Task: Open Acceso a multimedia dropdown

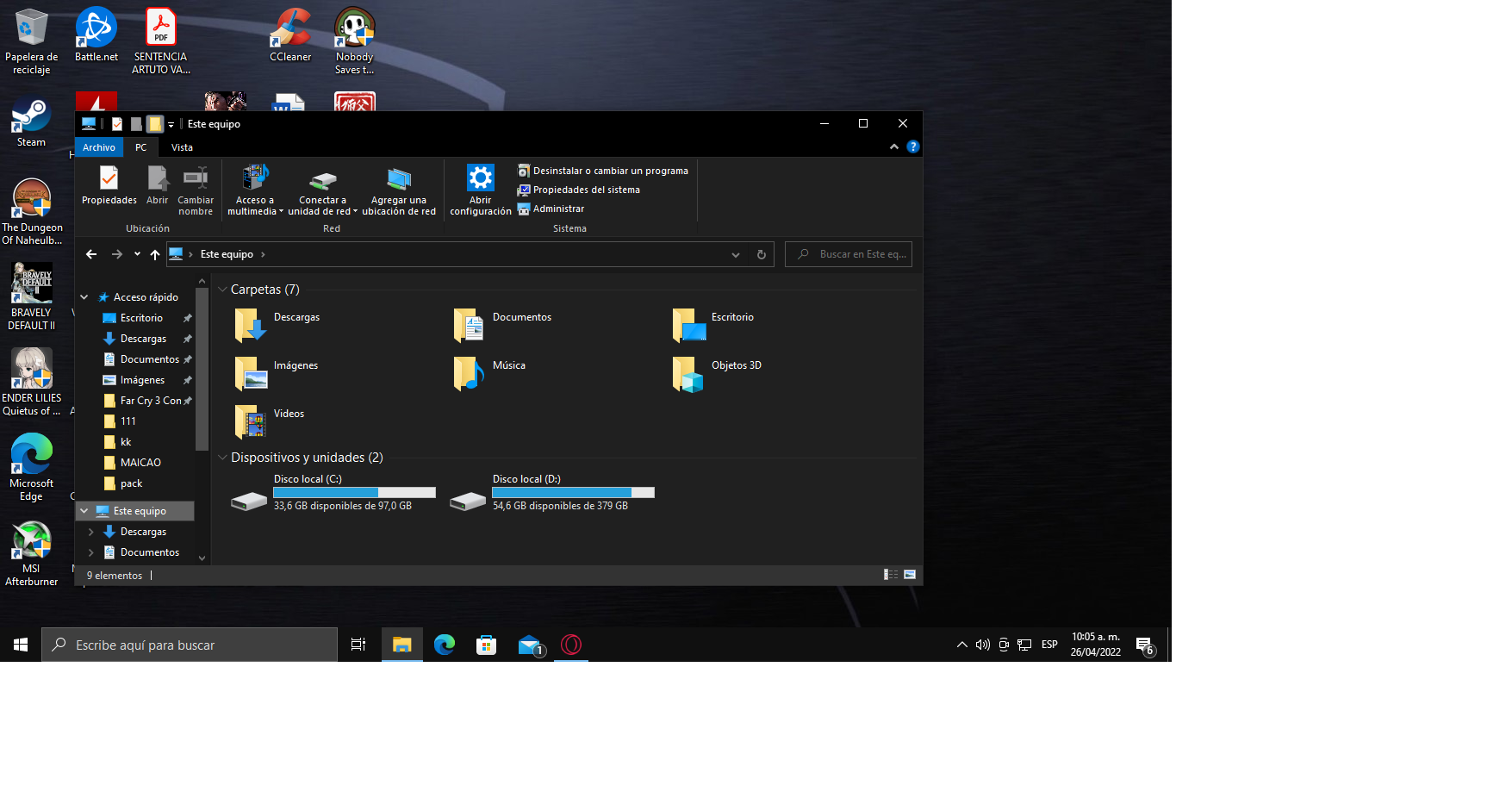Action: click(x=254, y=190)
